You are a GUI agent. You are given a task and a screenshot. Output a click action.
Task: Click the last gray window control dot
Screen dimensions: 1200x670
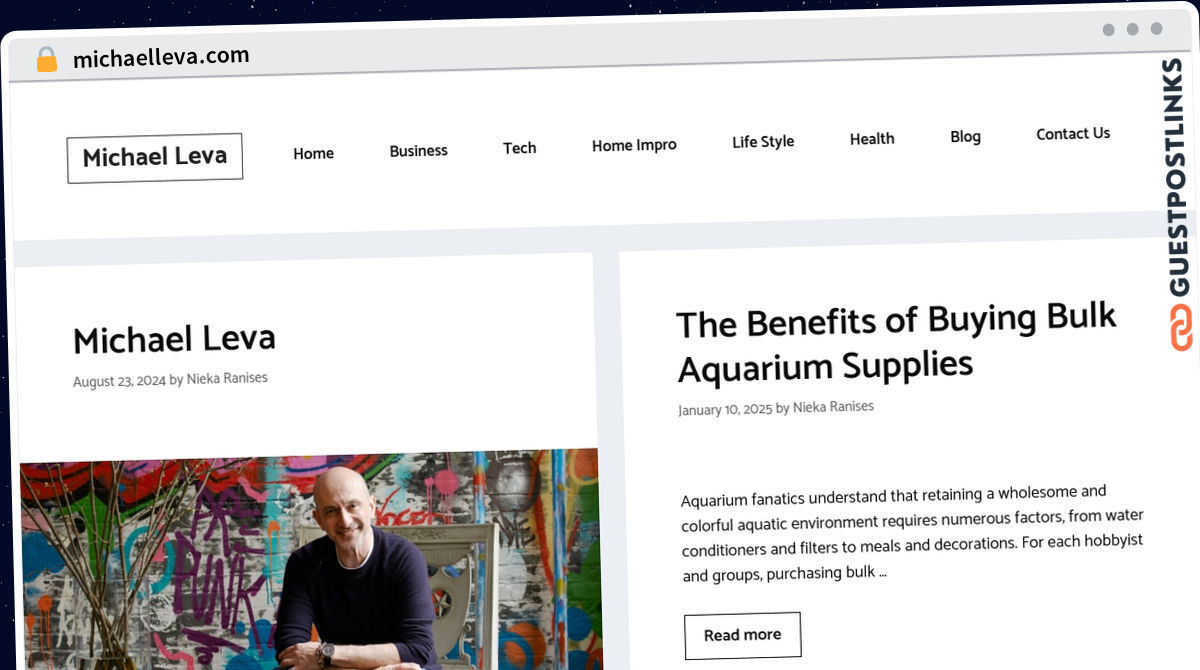[x=1157, y=29]
